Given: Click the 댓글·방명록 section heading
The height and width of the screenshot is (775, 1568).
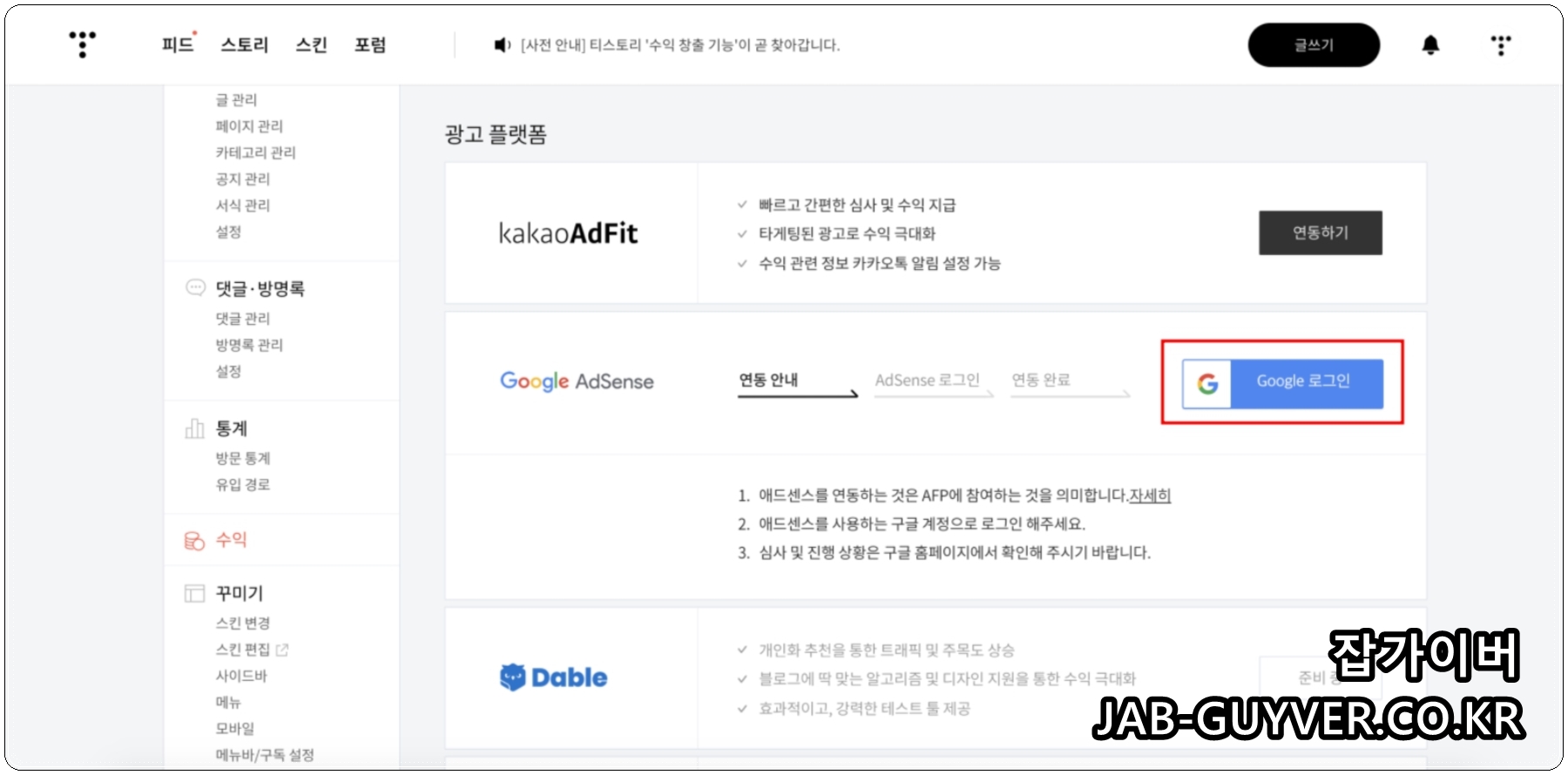Looking at the screenshot, I should click(260, 288).
